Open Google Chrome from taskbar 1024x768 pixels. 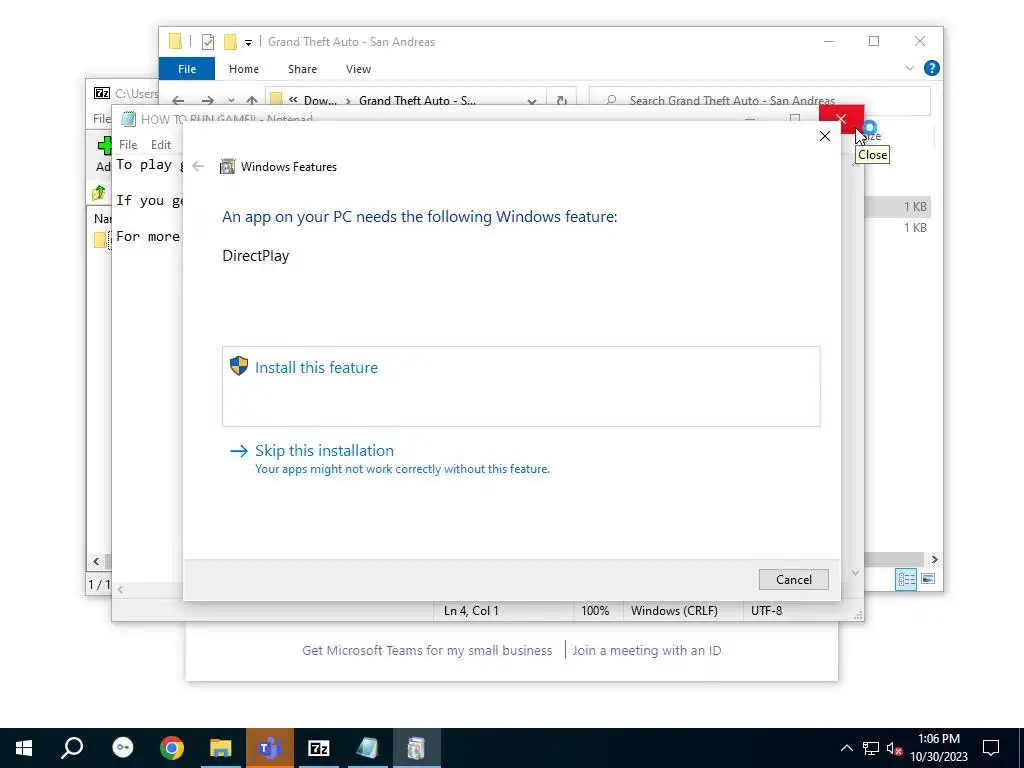click(172, 748)
